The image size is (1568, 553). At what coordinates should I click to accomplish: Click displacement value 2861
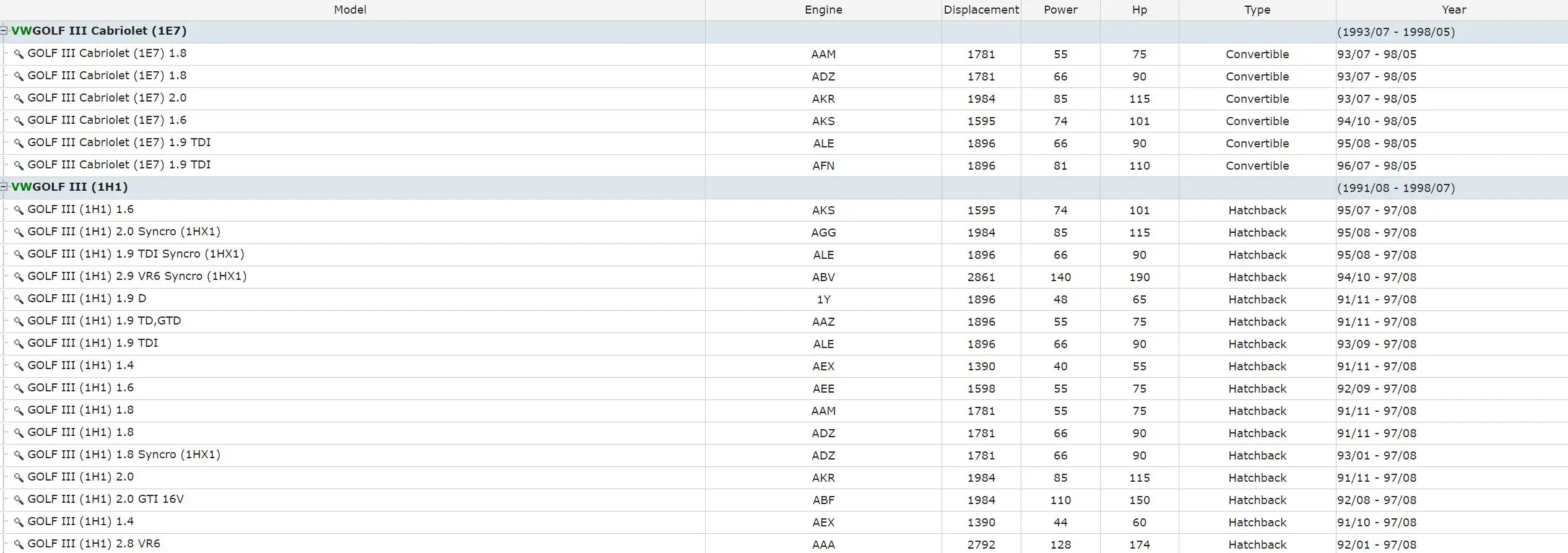981,277
